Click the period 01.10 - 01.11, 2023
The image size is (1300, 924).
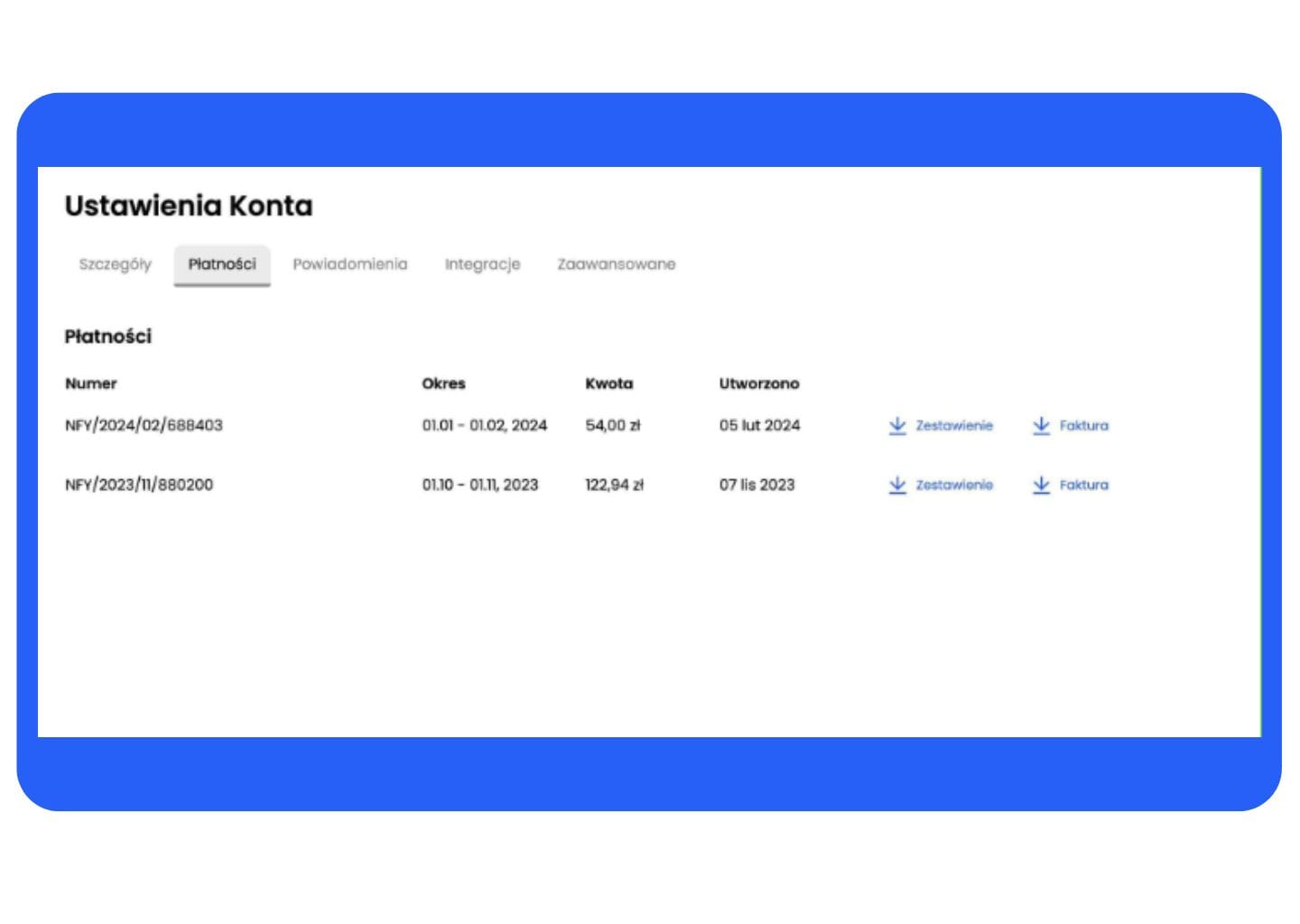[x=480, y=485]
